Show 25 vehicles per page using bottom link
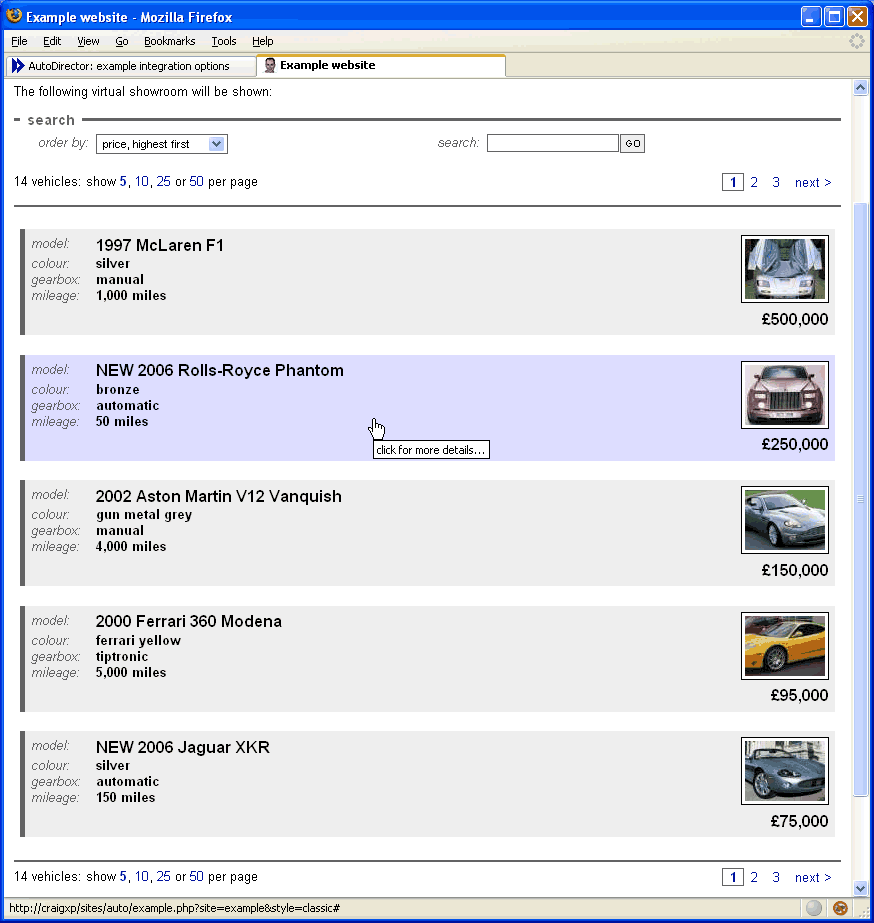Viewport: 874px width, 923px height. [x=164, y=876]
